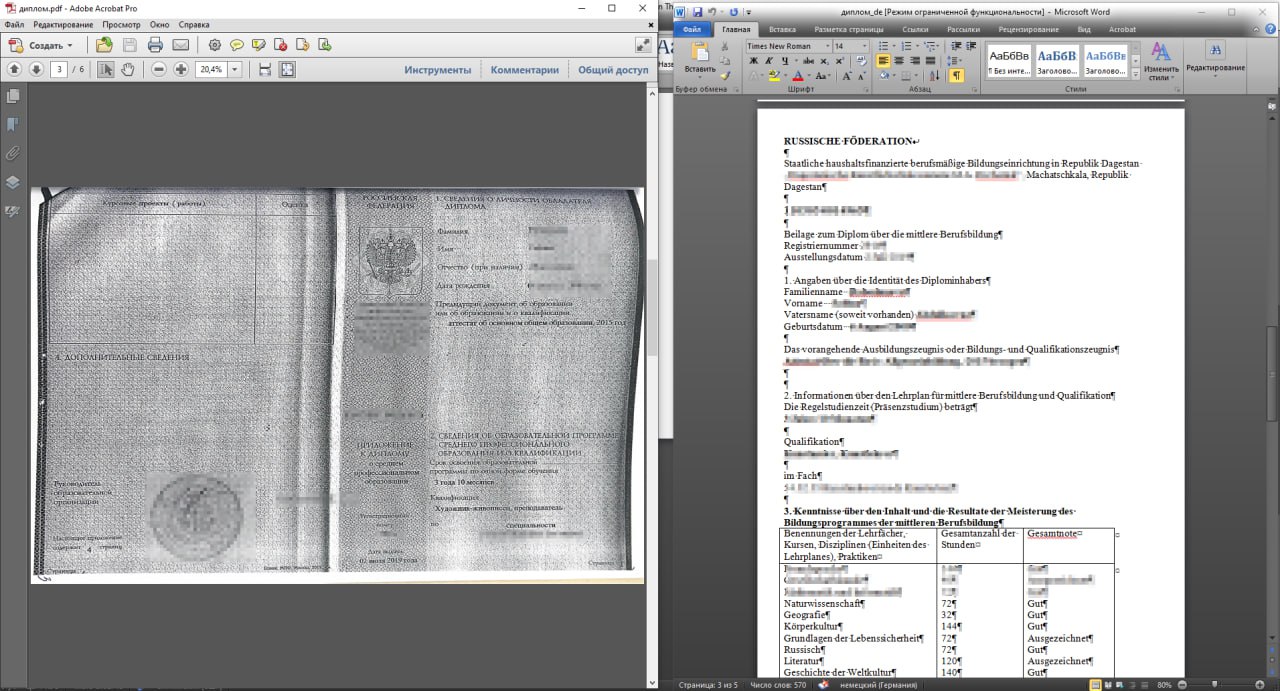Pick the text highlight color button
The width and height of the screenshot is (1280, 691).
click(774, 76)
